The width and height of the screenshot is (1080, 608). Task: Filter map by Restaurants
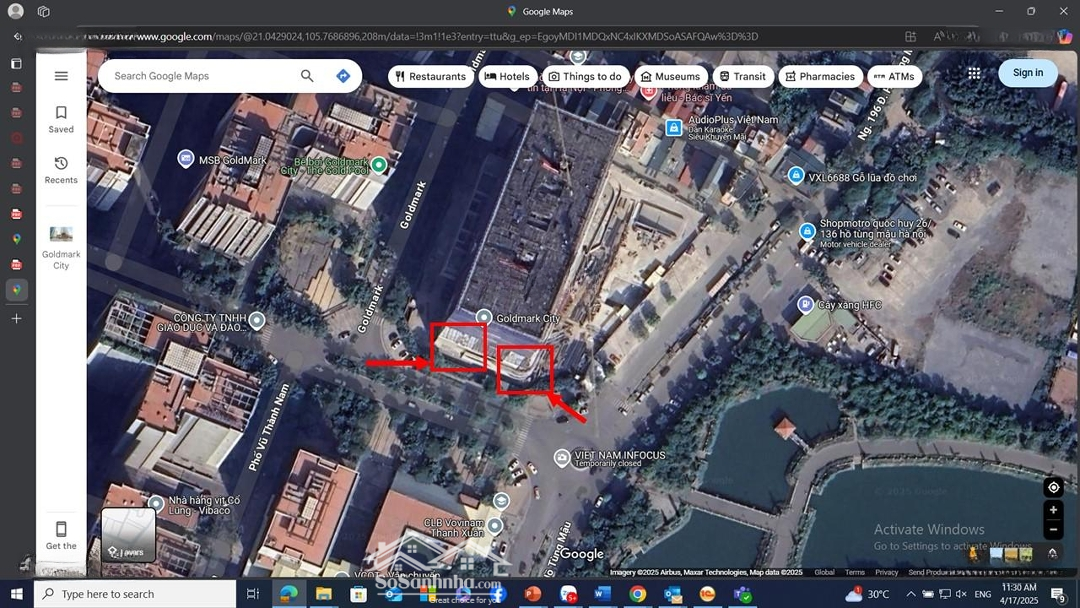[430, 76]
